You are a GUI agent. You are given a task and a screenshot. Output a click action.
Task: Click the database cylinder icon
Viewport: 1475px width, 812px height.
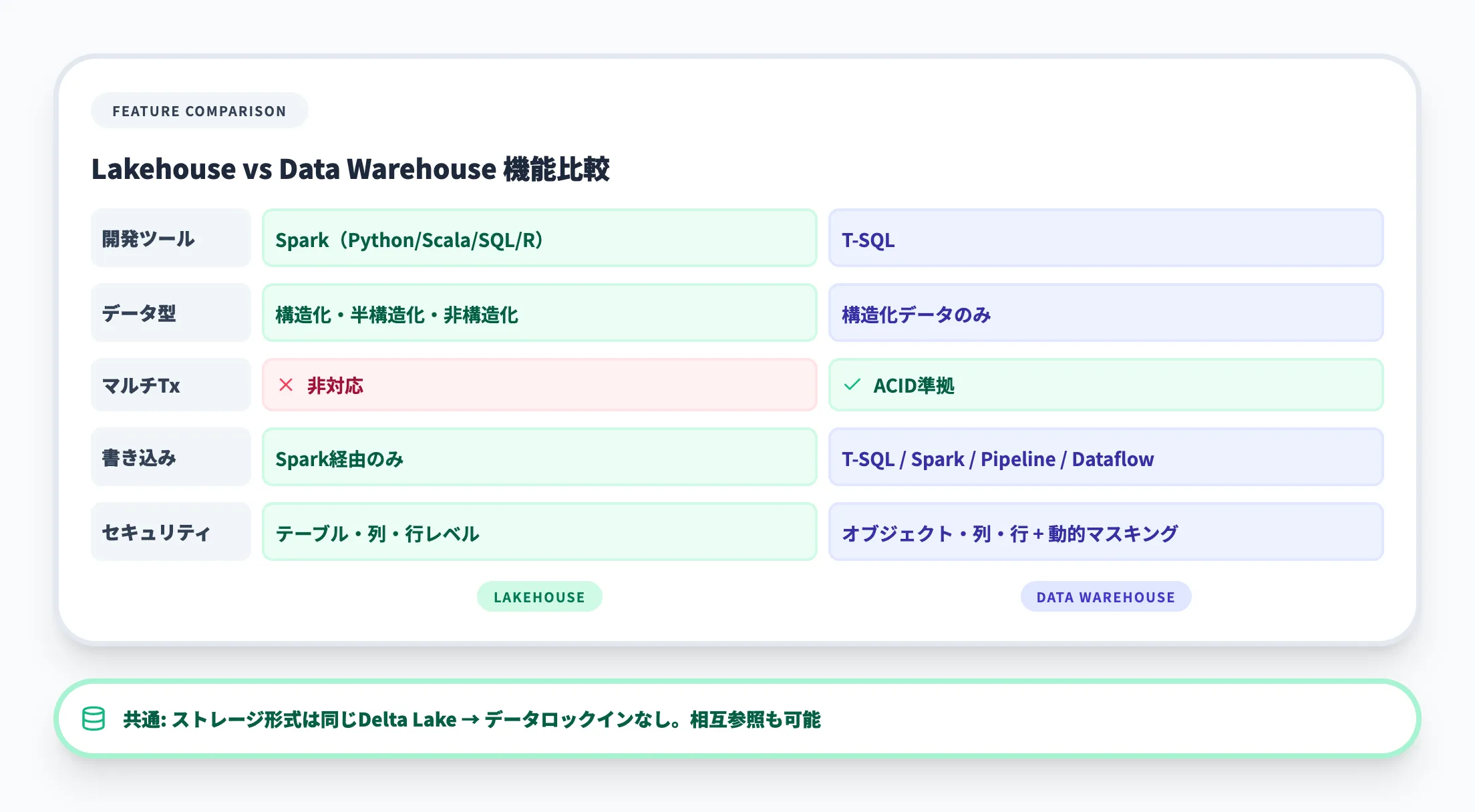coord(94,719)
